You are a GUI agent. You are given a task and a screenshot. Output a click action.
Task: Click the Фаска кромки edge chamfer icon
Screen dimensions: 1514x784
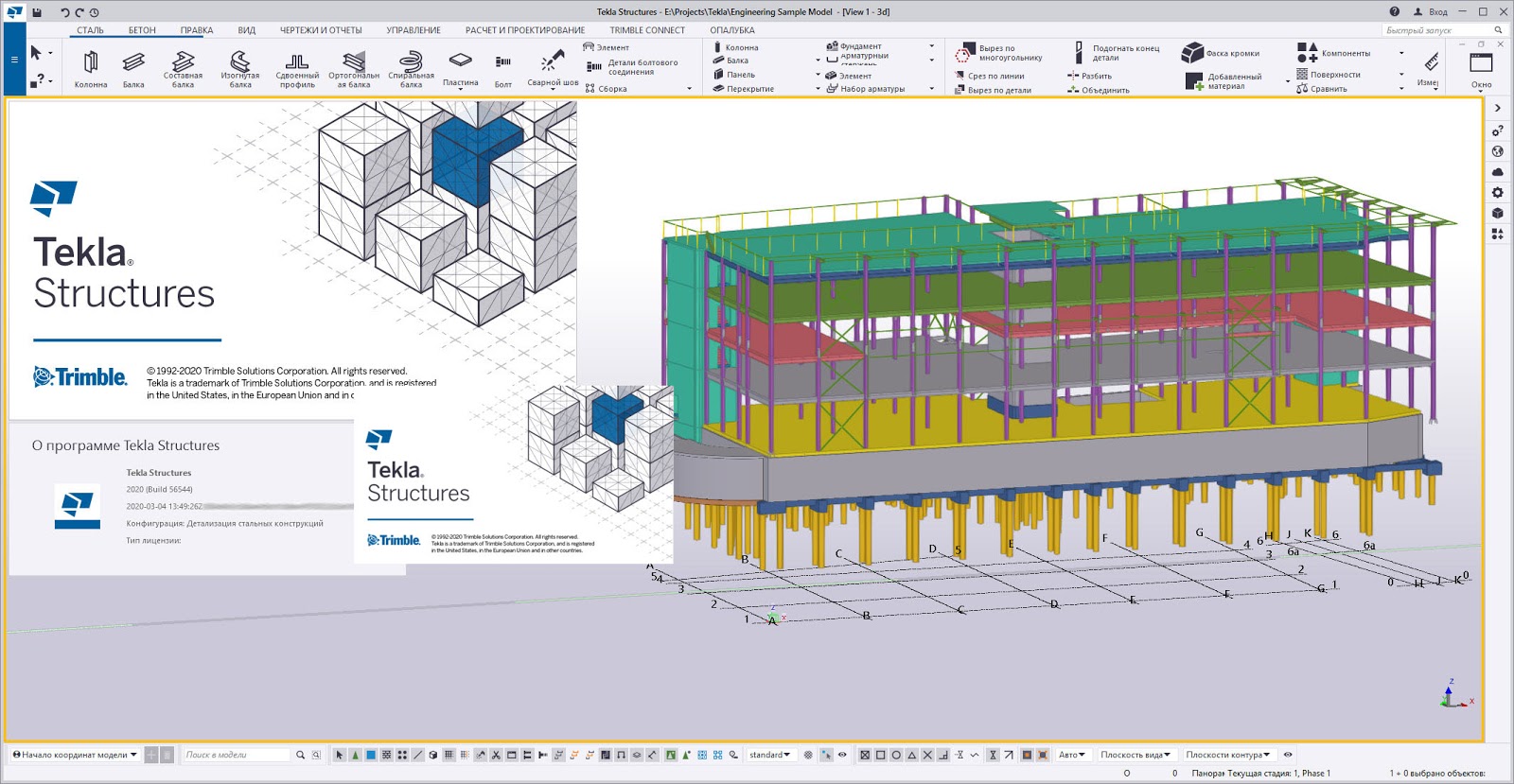click(1192, 53)
